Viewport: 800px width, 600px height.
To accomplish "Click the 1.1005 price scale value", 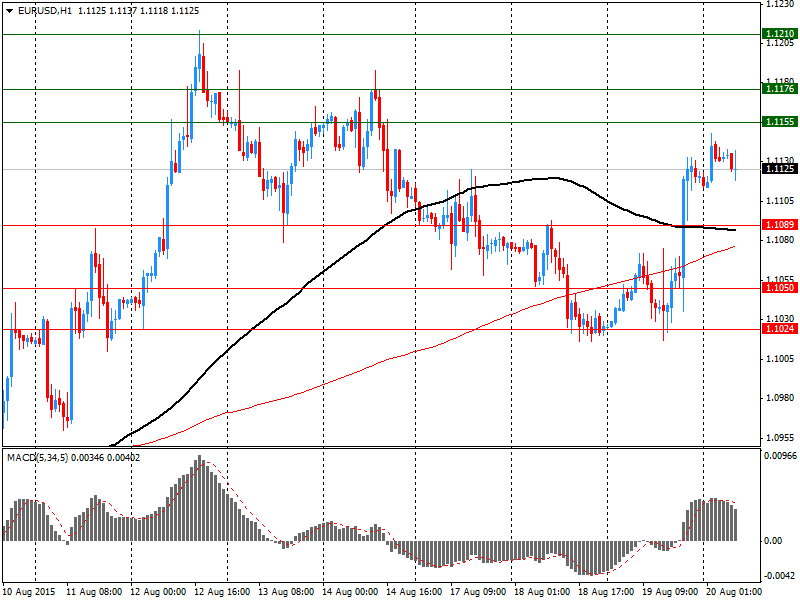I will 780,359.
